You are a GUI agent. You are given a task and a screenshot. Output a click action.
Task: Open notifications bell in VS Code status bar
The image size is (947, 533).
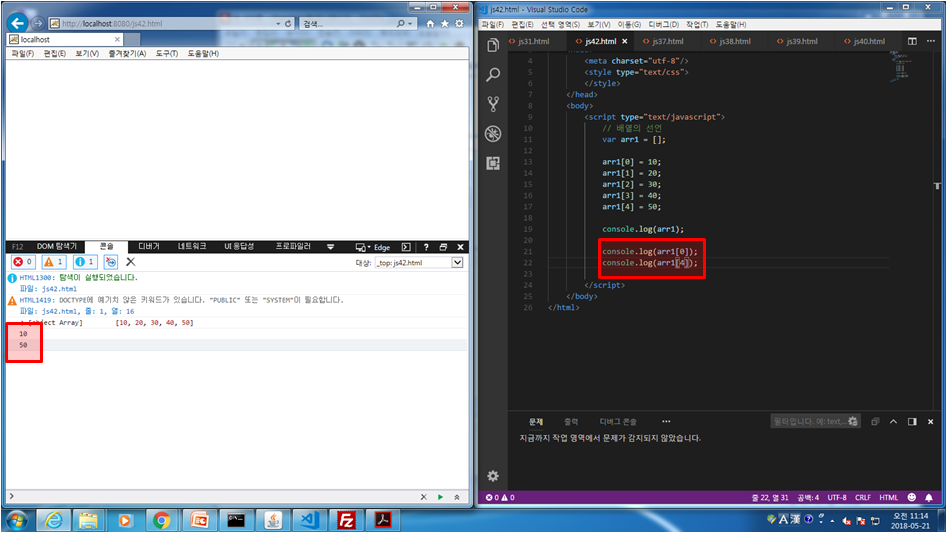(x=929, y=497)
